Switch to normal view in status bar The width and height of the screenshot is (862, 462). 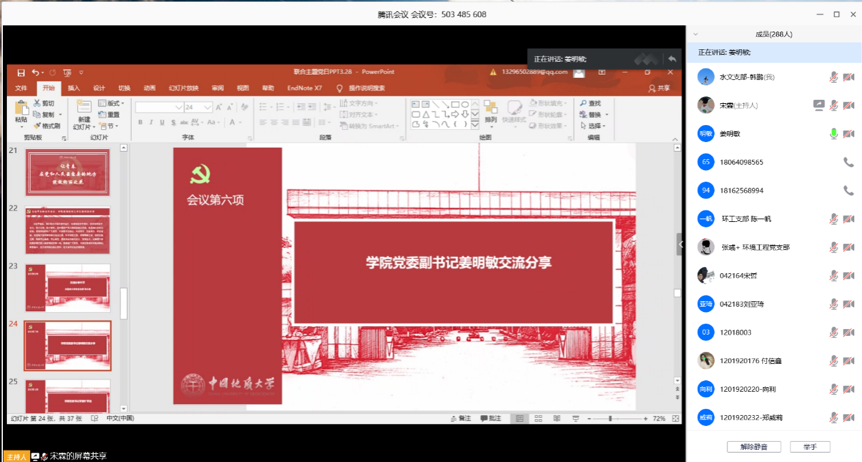520,419
